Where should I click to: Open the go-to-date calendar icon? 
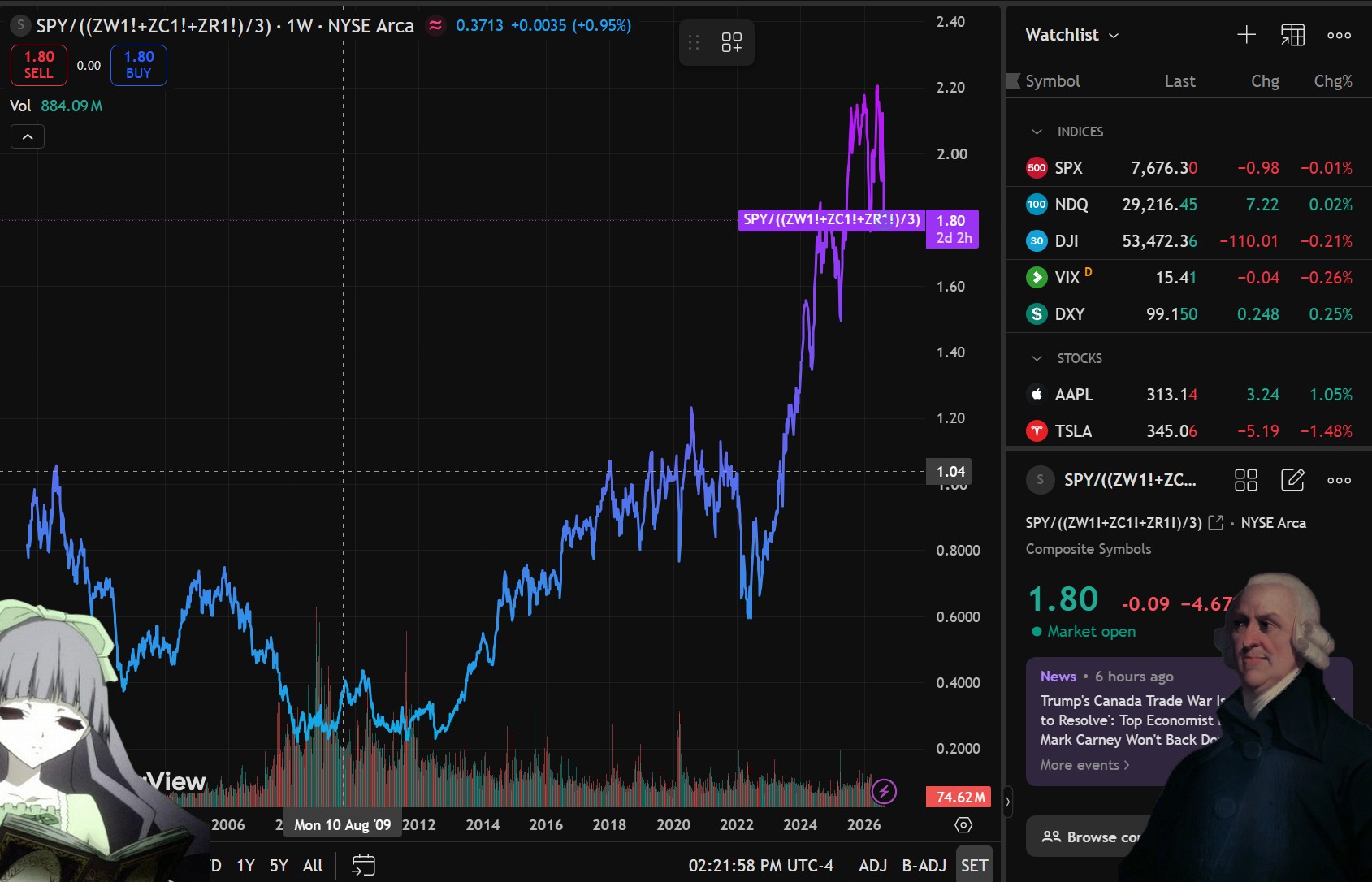tap(363, 866)
